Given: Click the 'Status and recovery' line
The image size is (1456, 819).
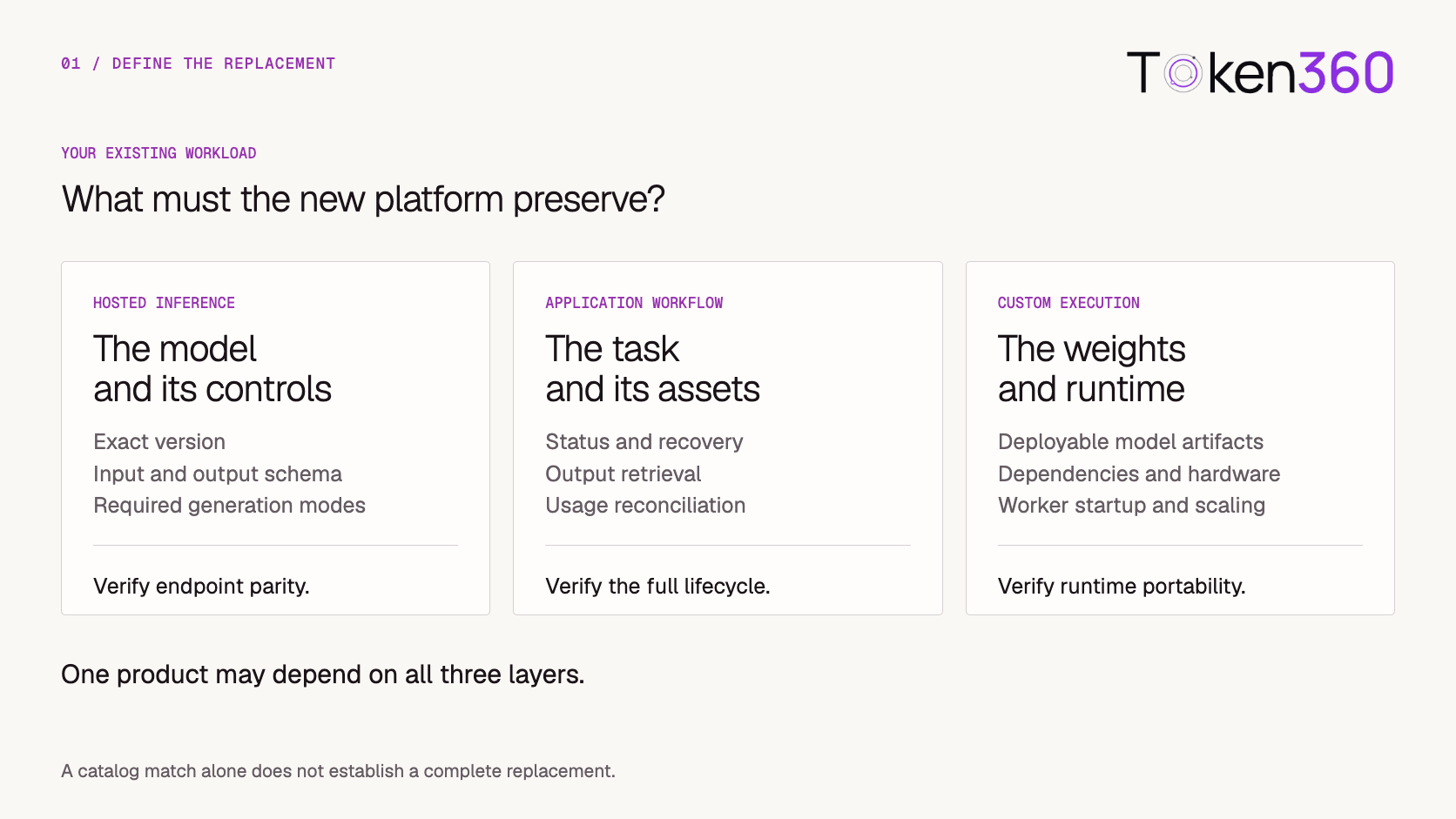Looking at the screenshot, I should pos(644,442).
